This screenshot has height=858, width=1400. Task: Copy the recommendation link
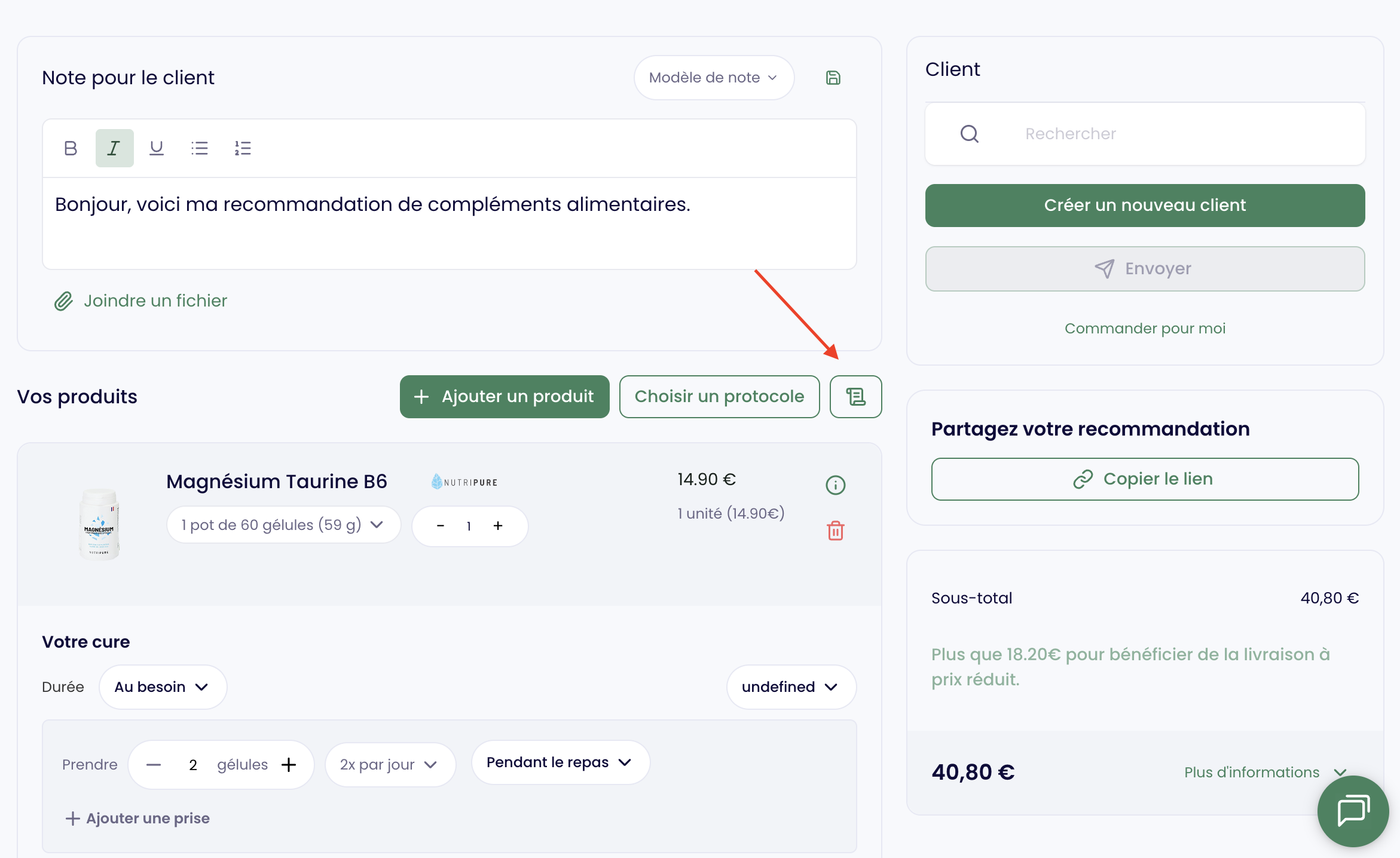(x=1144, y=479)
